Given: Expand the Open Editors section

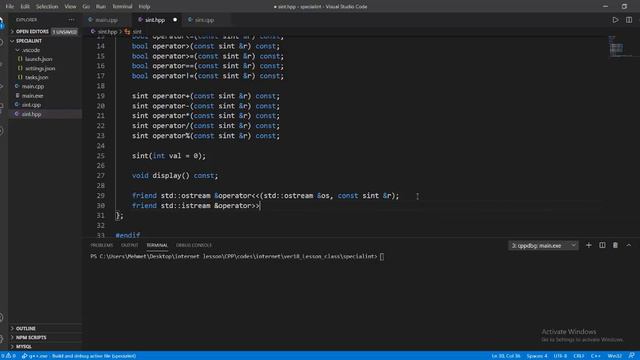Looking at the screenshot, I should 45,31.
